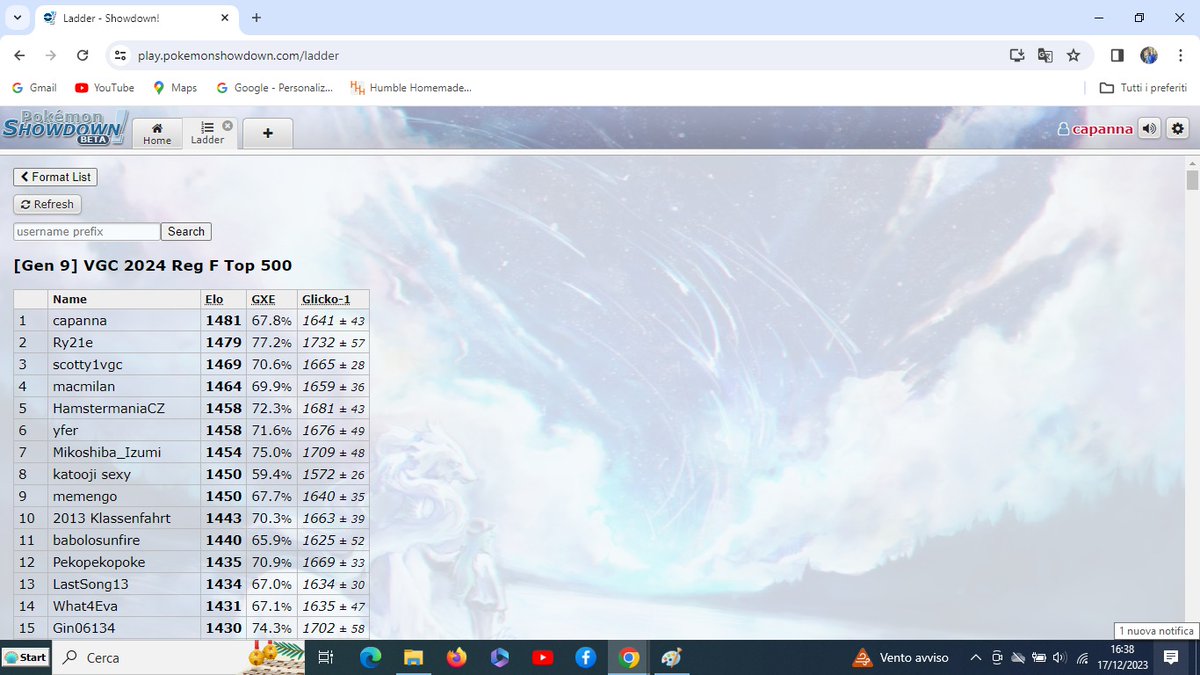Viewport: 1200px width, 675px height.
Task: Open the Tutti i preferiti folder
Action: 1143,88
